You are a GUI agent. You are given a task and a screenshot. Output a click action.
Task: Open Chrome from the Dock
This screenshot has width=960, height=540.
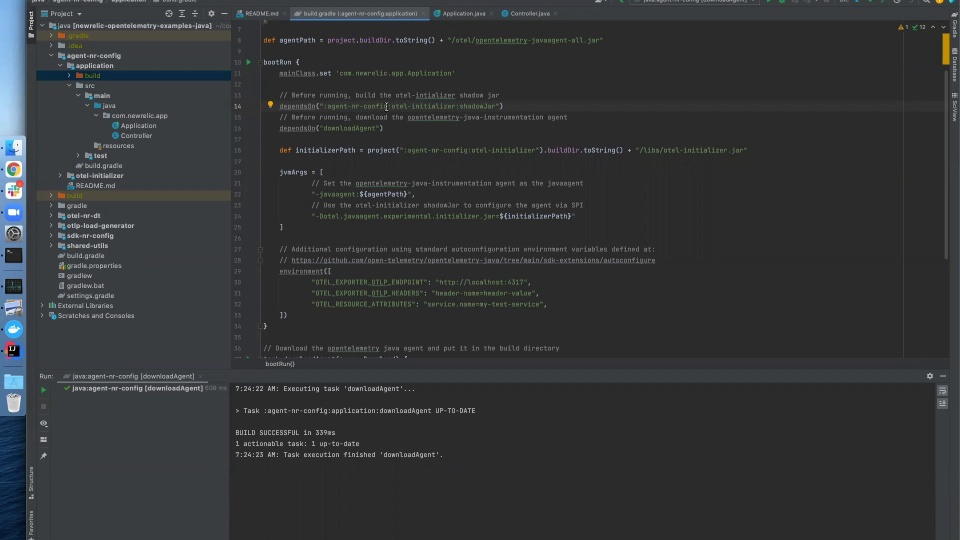pos(13,170)
